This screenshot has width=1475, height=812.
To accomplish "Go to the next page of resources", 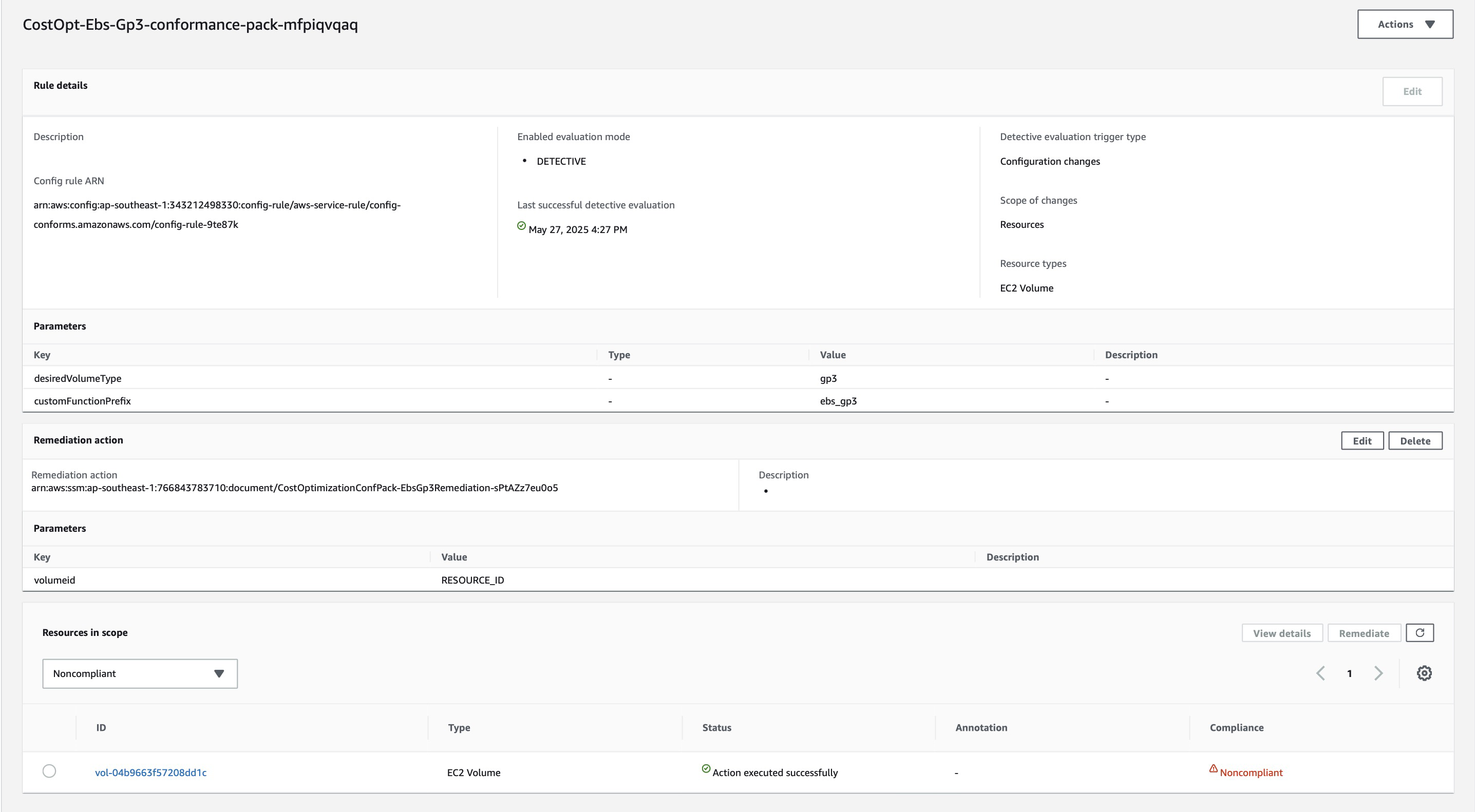I will pyautogui.click(x=1379, y=673).
